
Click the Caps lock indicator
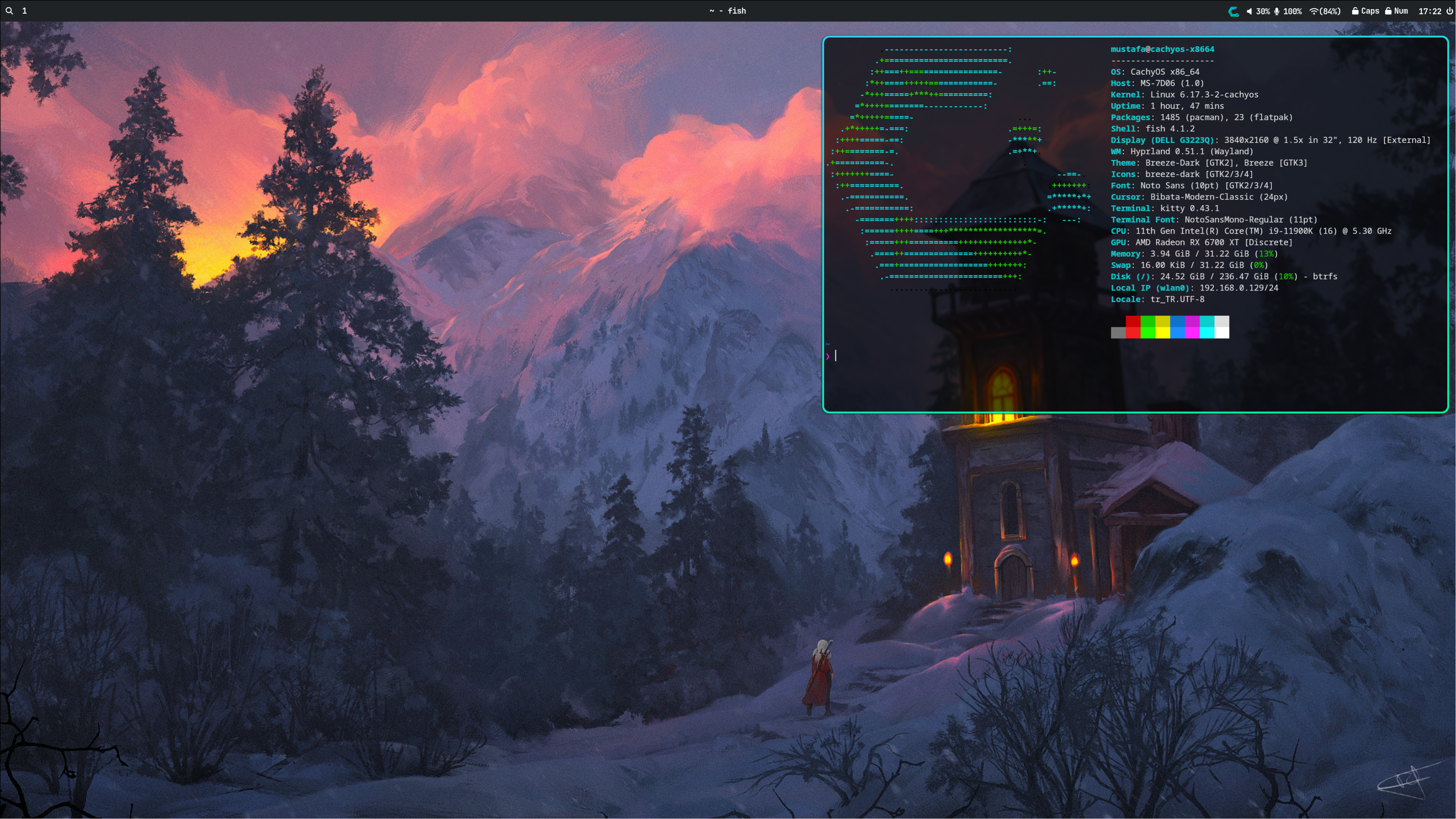[x=1366, y=11]
